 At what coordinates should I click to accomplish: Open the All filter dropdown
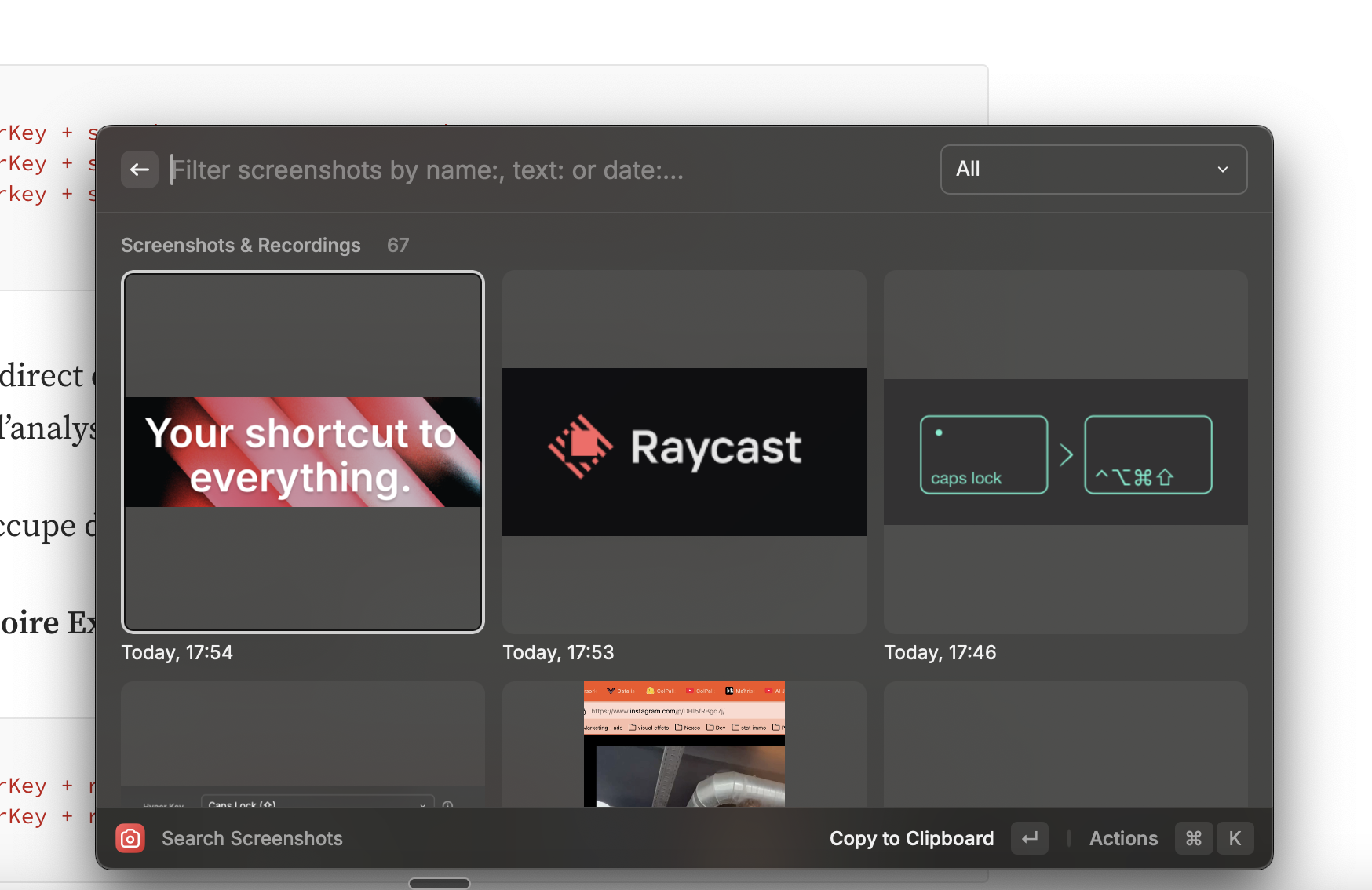point(1093,170)
